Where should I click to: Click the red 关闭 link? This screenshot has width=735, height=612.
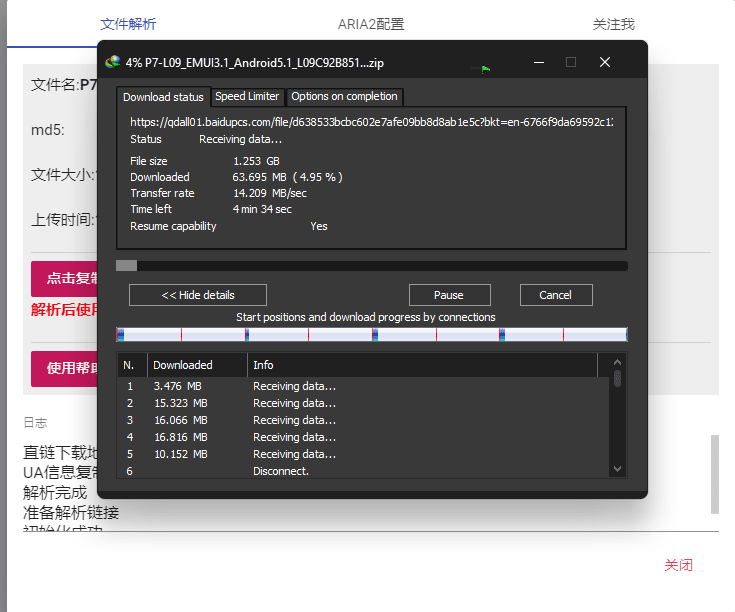[678, 565]
